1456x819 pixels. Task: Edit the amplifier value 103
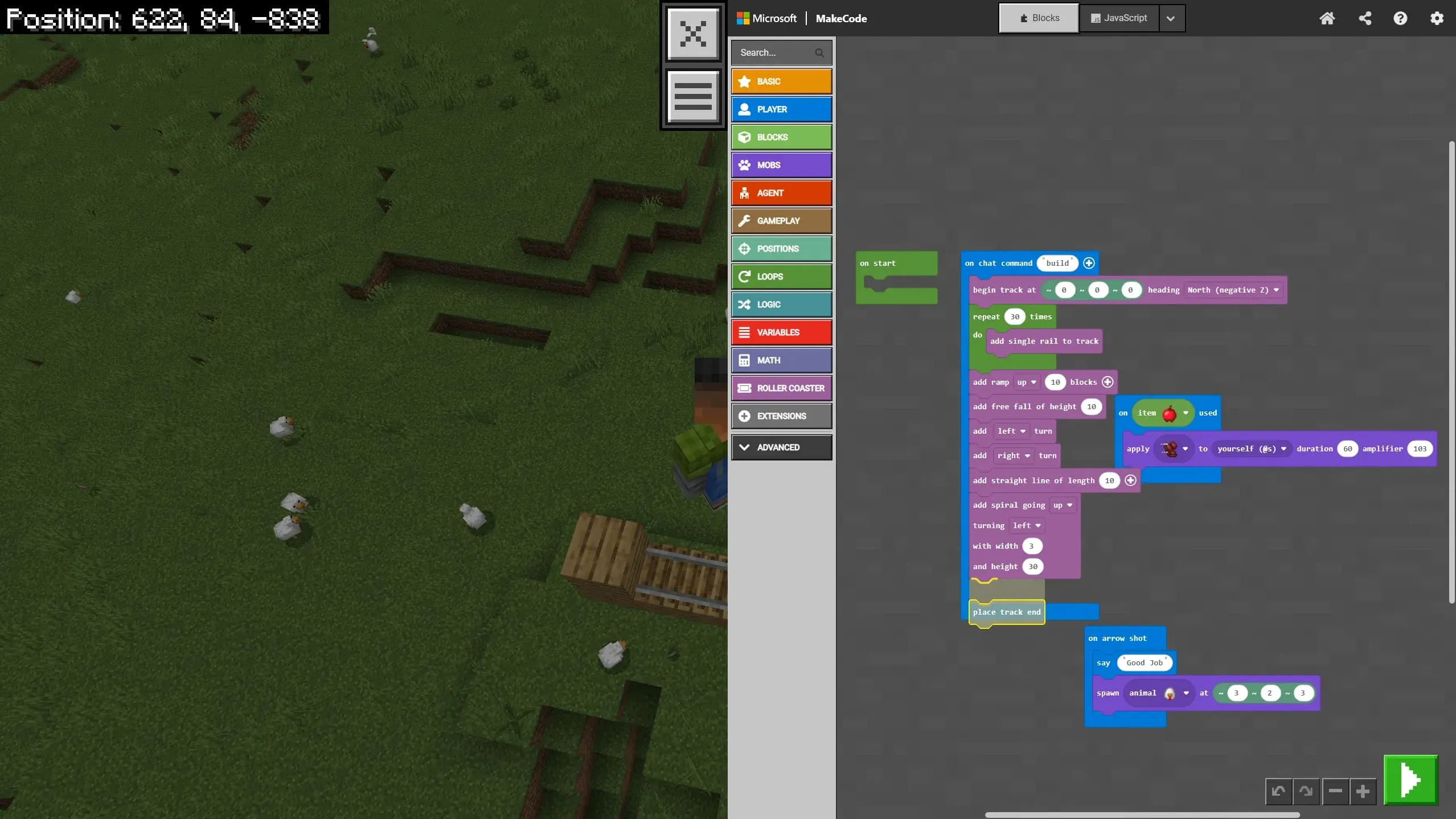(1420, 449)
